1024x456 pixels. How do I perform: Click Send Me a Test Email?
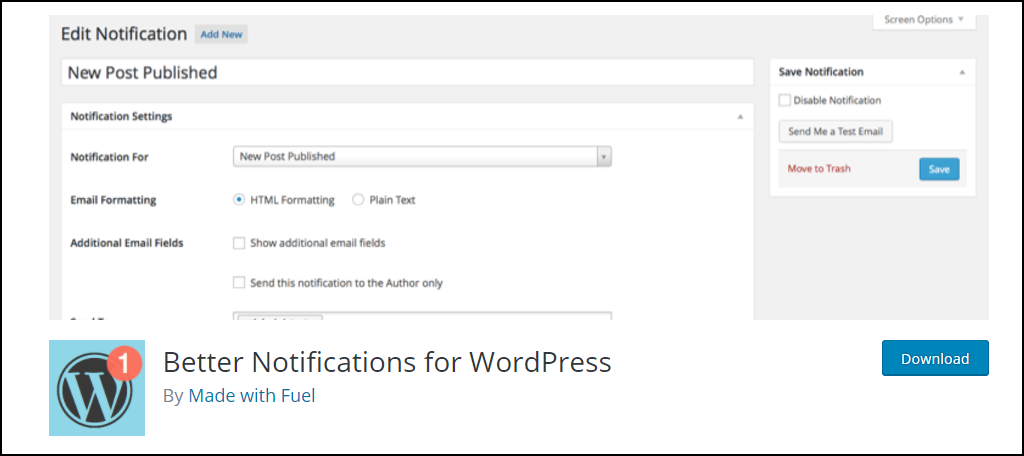835,131
